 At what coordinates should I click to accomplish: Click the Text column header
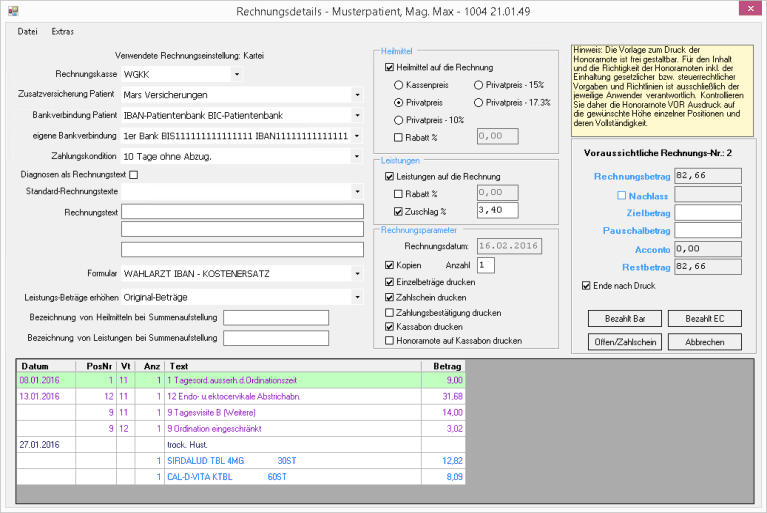pos(293,366)
